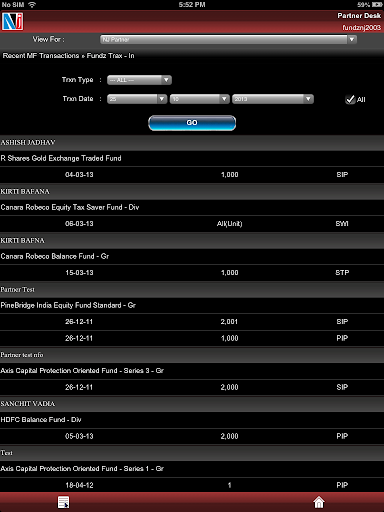This screenshot has width=384, height=512.
Task: Open the Trxn Type dropdown
Action: pyautogui.click(x=139, y=80)
